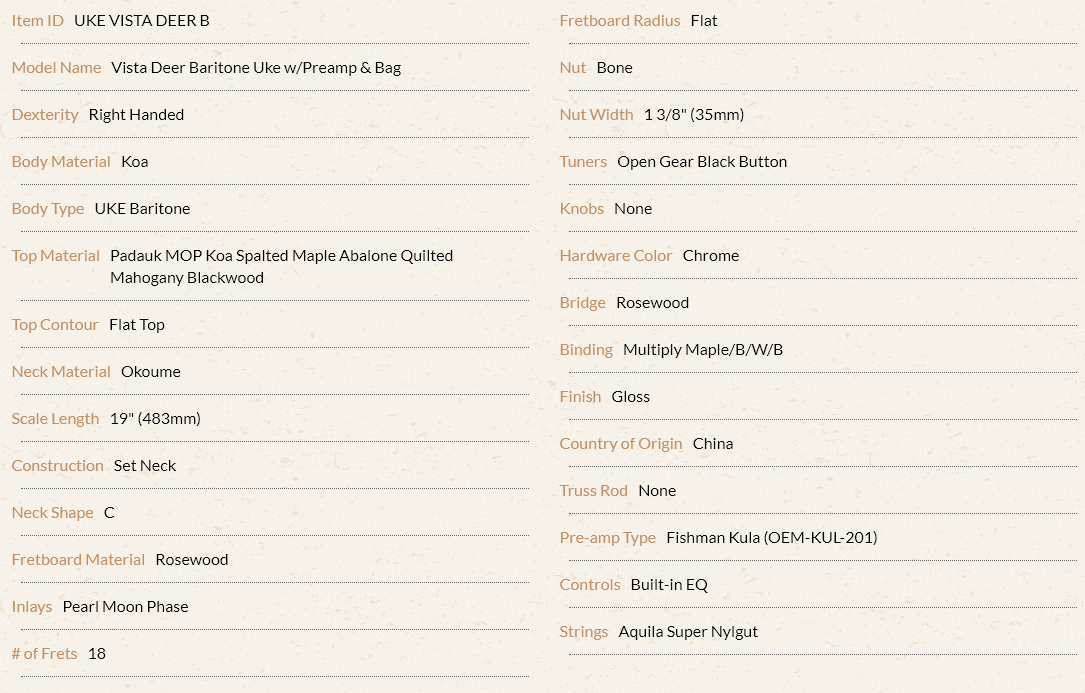This screenshot has height=693, width=1085.
Task: Click the Set Neck construction value
Action: pyautogui.click(x=145, y=466)
